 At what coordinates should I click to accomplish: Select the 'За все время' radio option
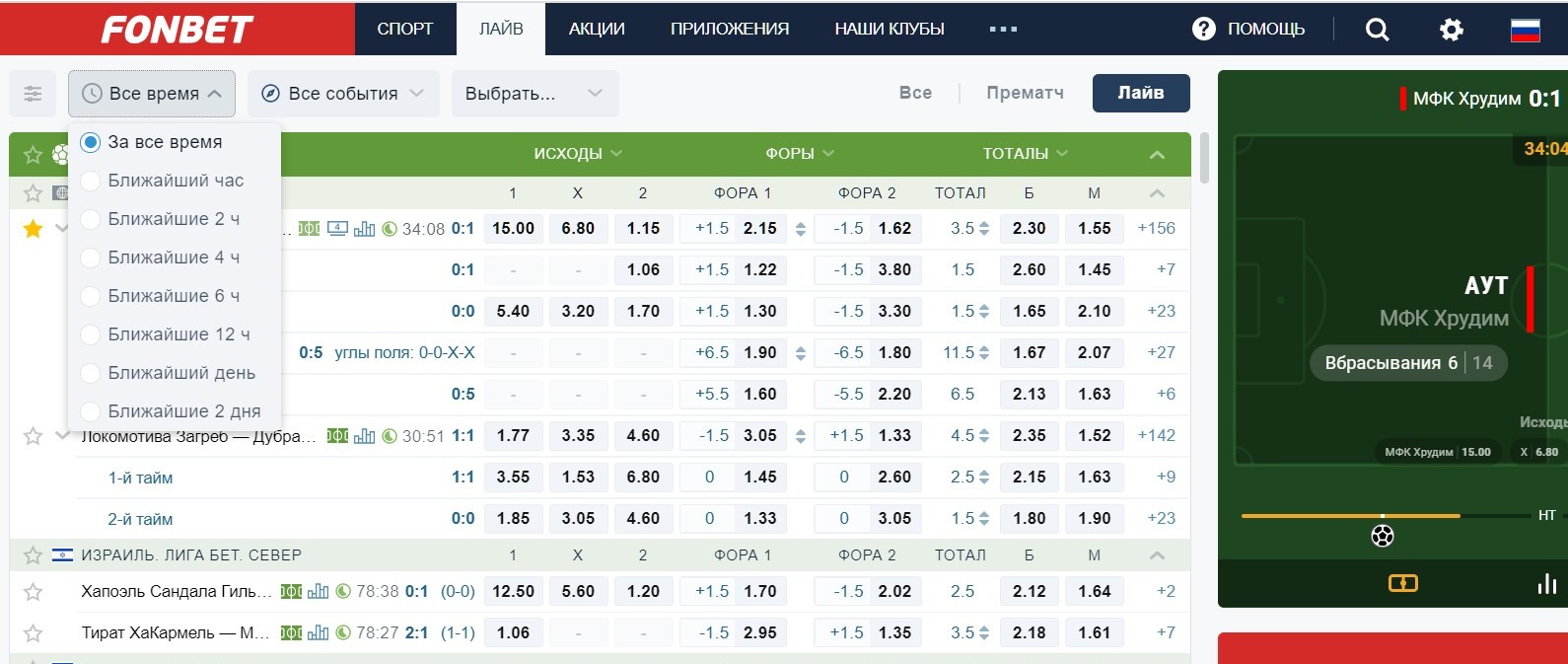pyautogui.click(x=90, y=142)
